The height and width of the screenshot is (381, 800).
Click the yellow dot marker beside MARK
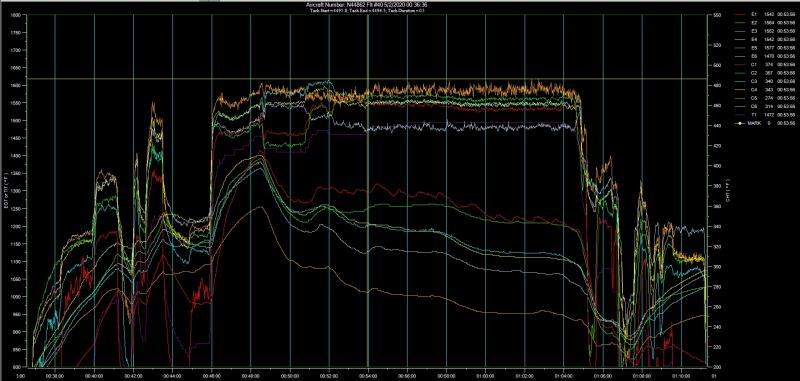(740, 123)
